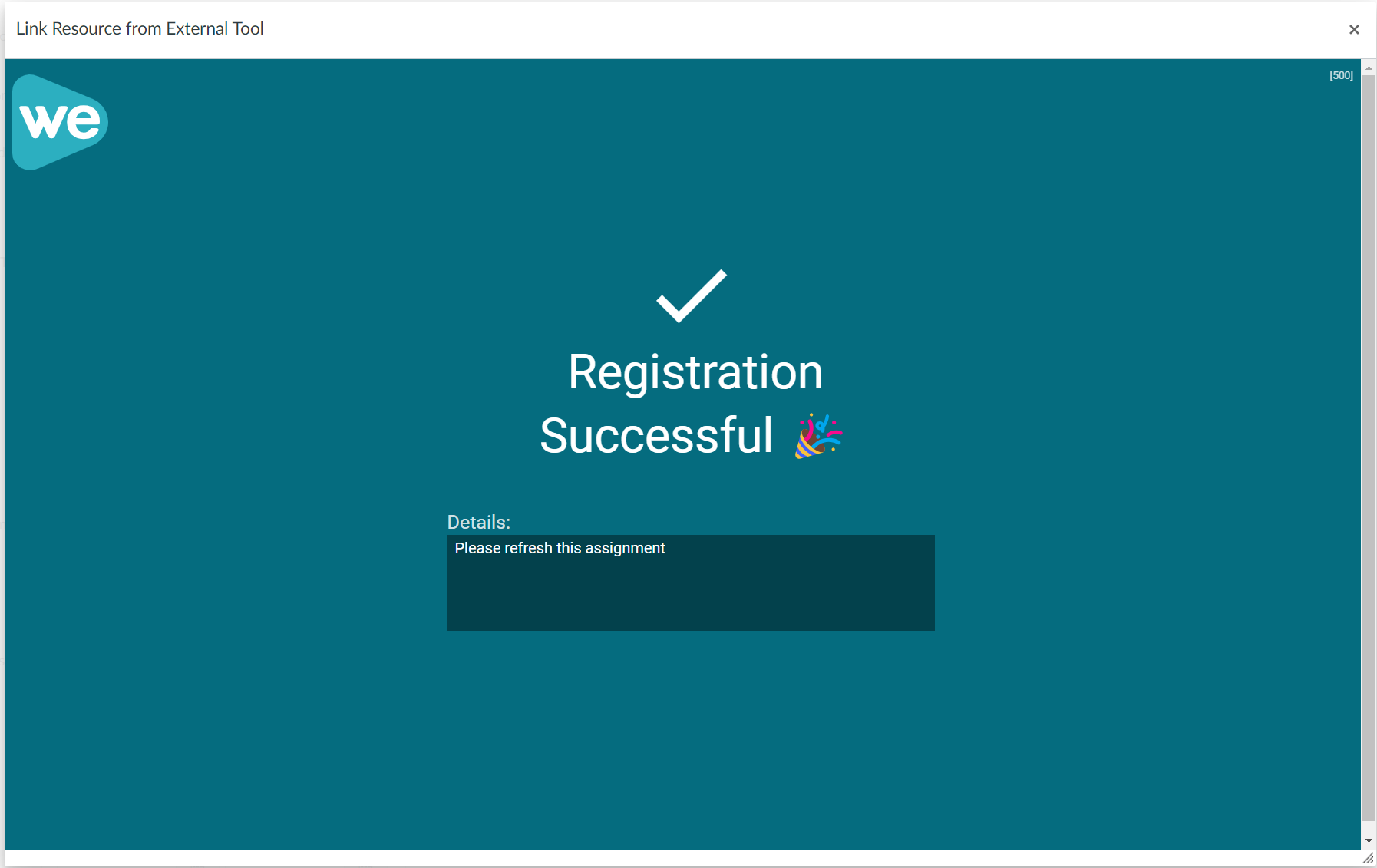Click the 'Link Resource from External Tool' title
The image size is (1377, 868).
[x=140, y=28]
